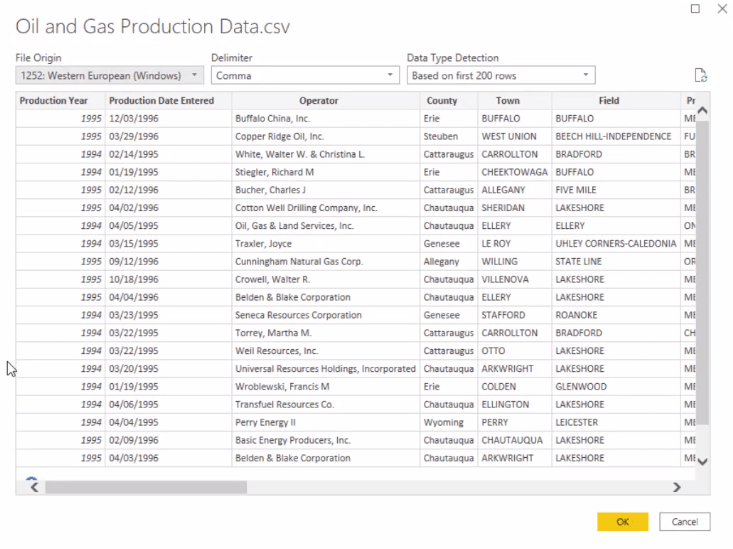Click the OK button
Image resolution: width=733 pixels, height=549 pixels.
[623, 522]
